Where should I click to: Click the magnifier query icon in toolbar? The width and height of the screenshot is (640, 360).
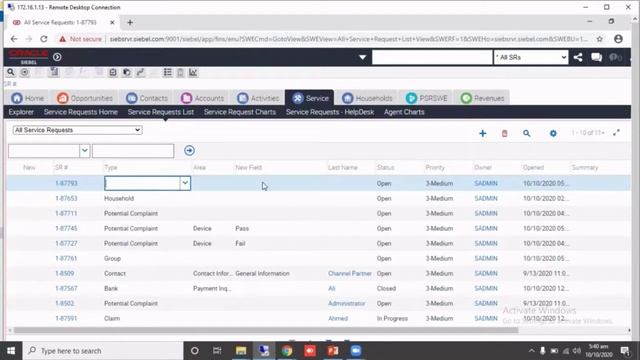tap(11, 72)
